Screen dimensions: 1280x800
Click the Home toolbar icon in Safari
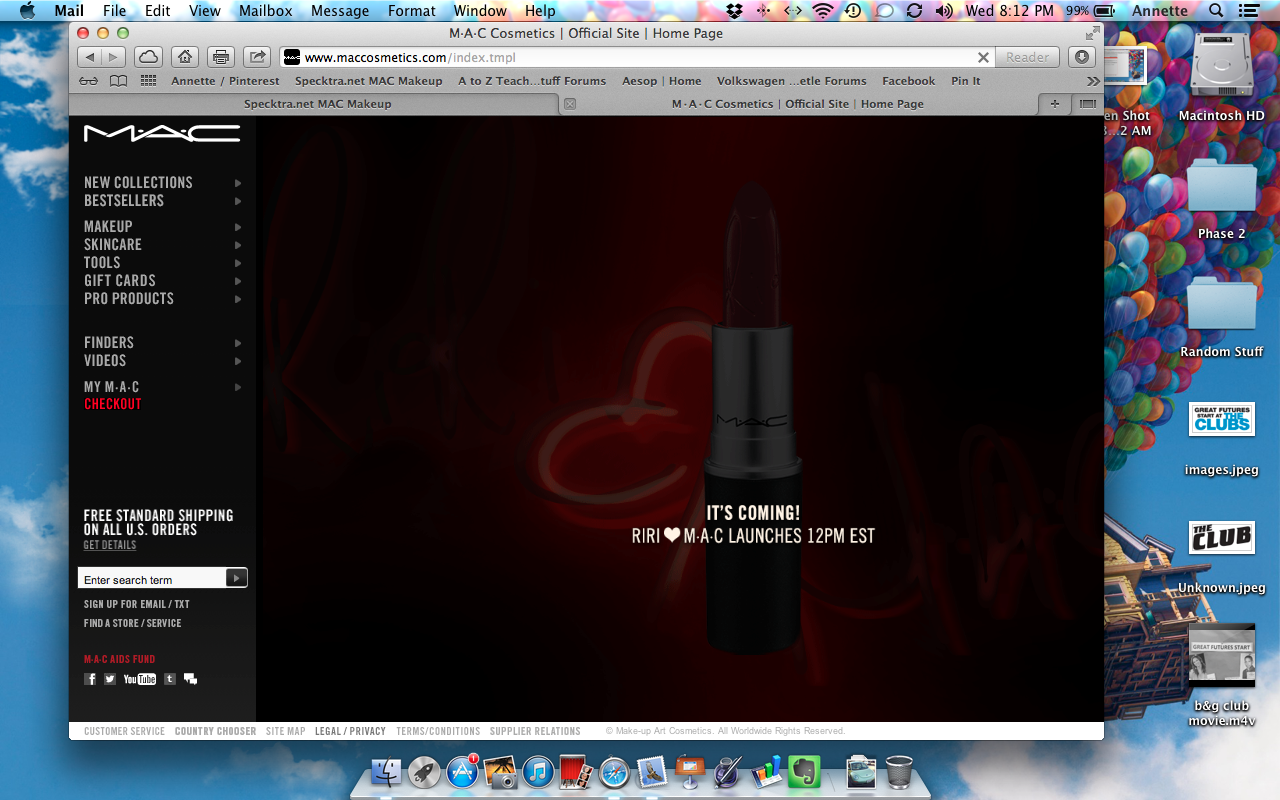pos(184,57)
